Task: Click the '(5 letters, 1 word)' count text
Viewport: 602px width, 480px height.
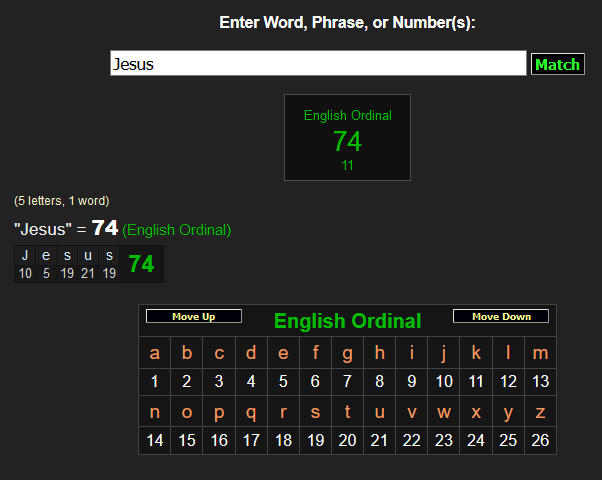Action: tap(62, 201)
